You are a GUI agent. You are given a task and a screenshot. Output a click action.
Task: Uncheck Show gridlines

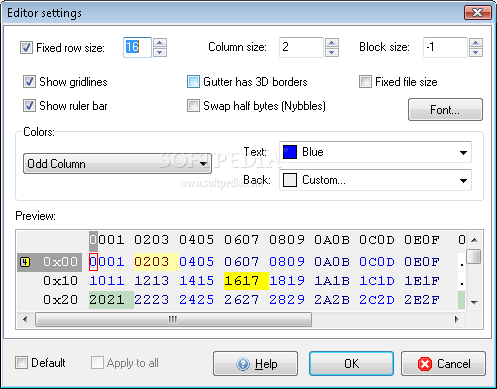29,82
